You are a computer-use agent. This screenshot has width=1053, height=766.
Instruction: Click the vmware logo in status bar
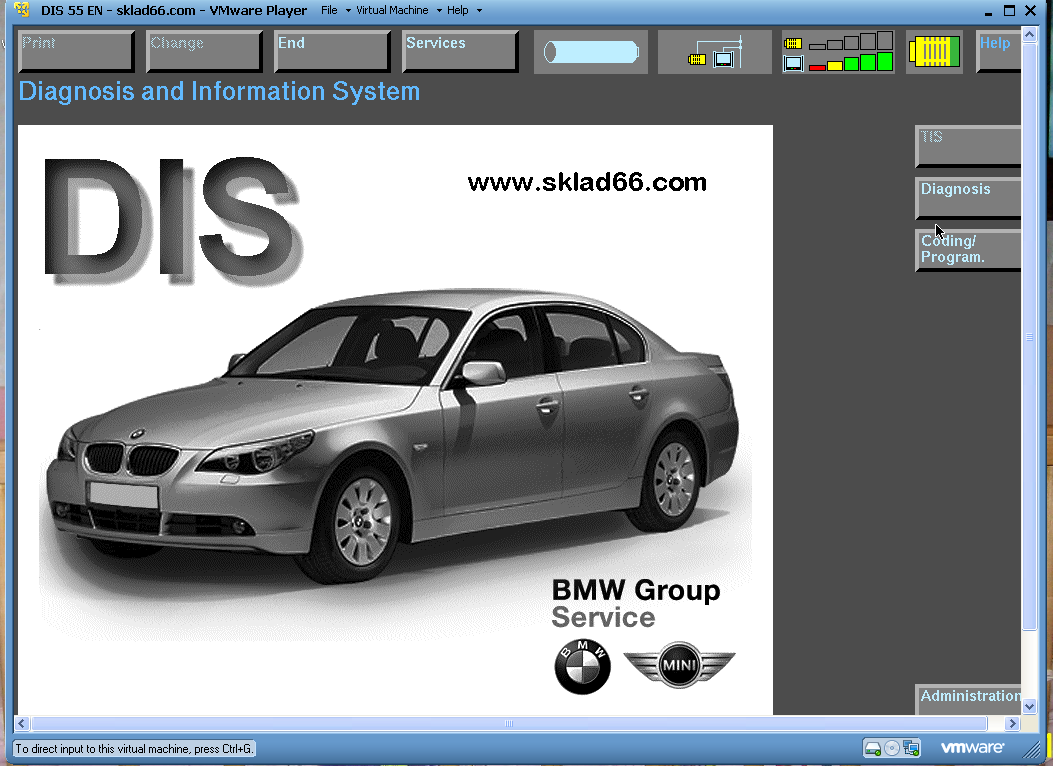972,747
